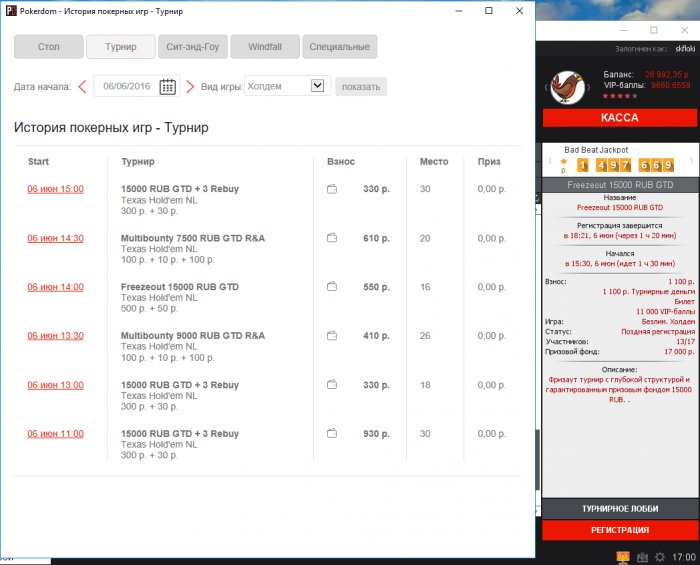The width and height of the screenshot is (700, 565).
Task: Click the VIP-баллы value in lobby
Action: [x=671, y=85]
